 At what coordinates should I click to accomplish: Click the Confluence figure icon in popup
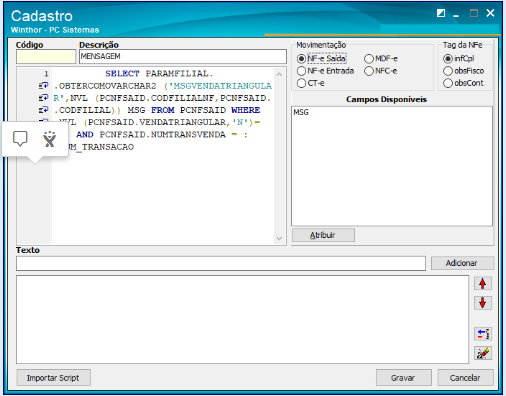(50, 139)
